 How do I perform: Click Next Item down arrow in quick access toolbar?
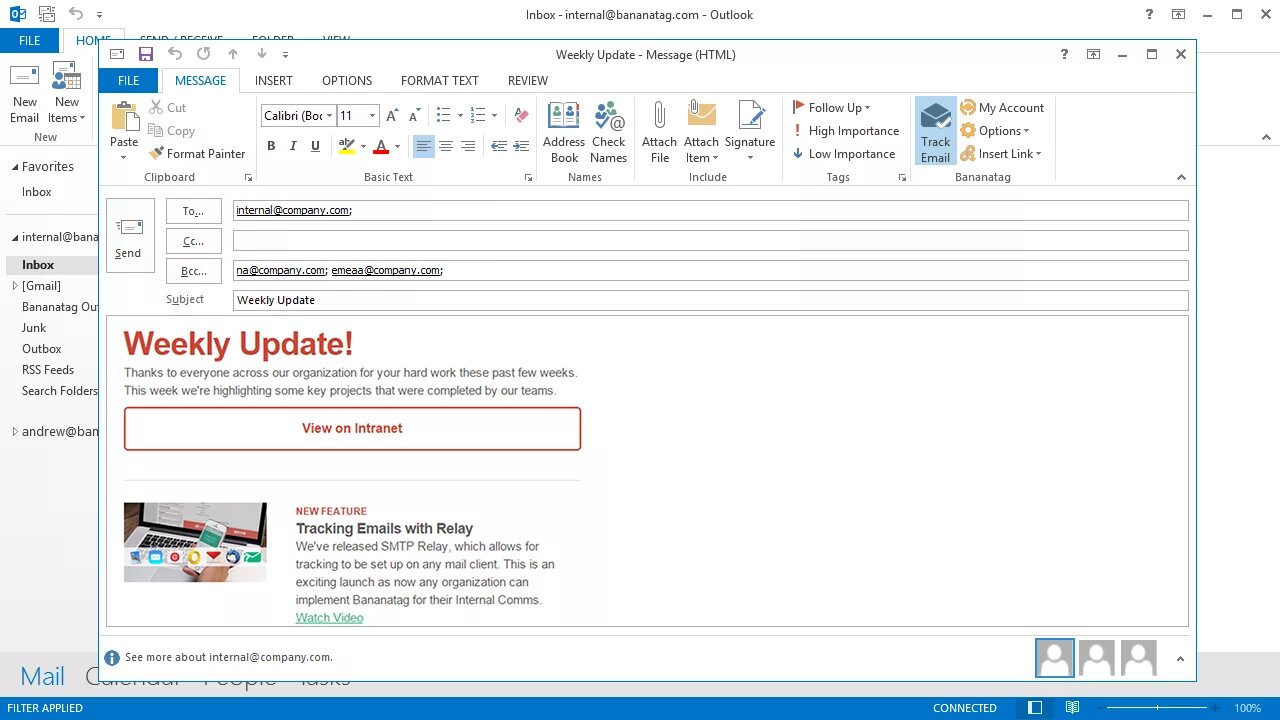click(262, 54)
